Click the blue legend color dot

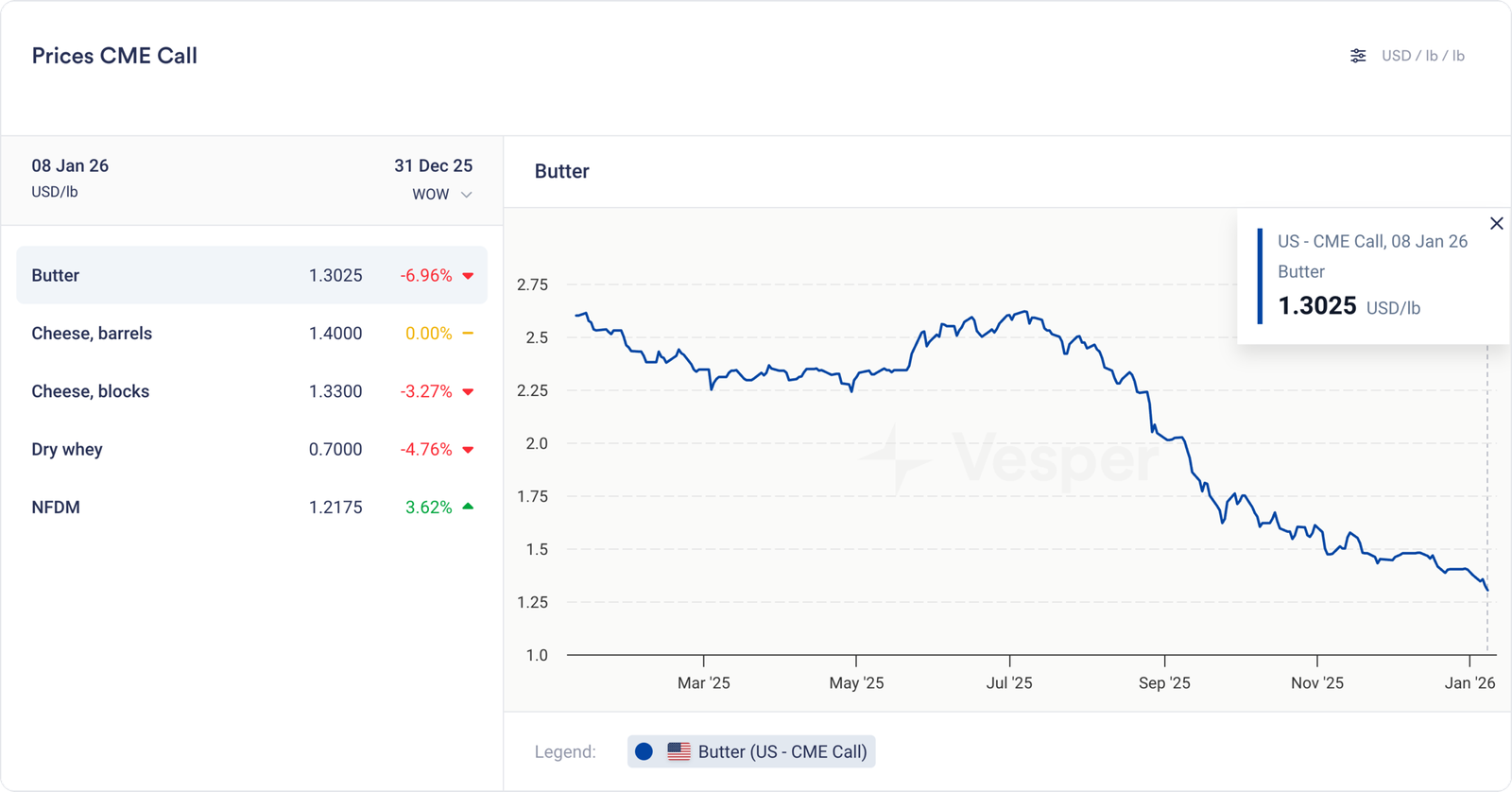[x=644, y=751]
